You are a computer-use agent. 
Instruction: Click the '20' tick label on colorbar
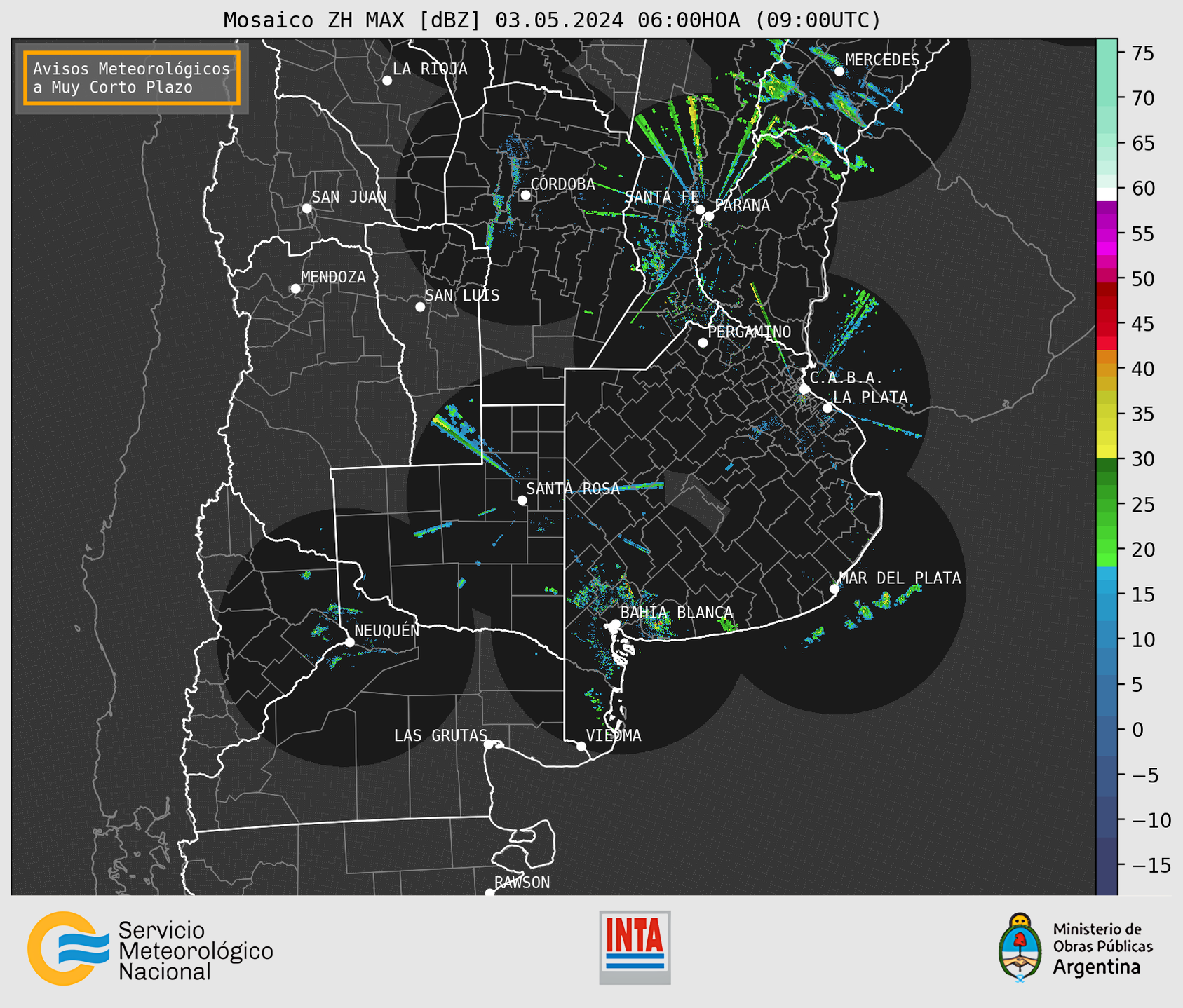click(1143, 550)
